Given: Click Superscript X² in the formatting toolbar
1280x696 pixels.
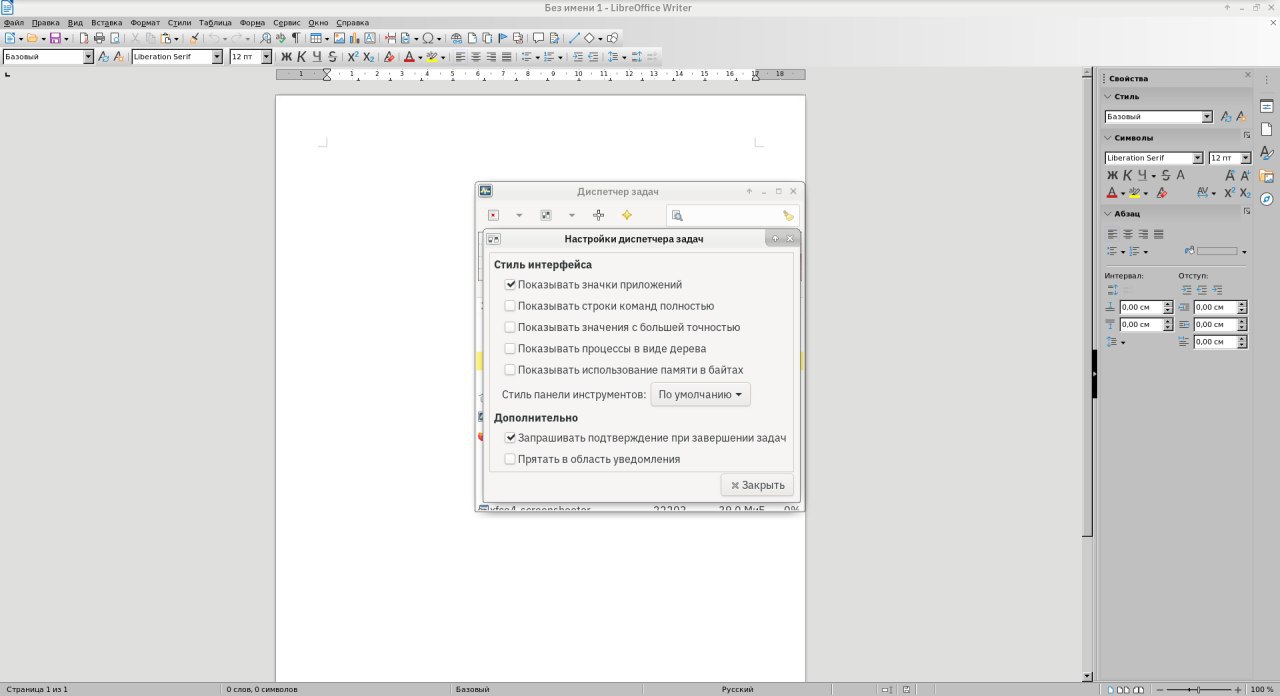Looking at the screenshot, I should coord(353,57).
